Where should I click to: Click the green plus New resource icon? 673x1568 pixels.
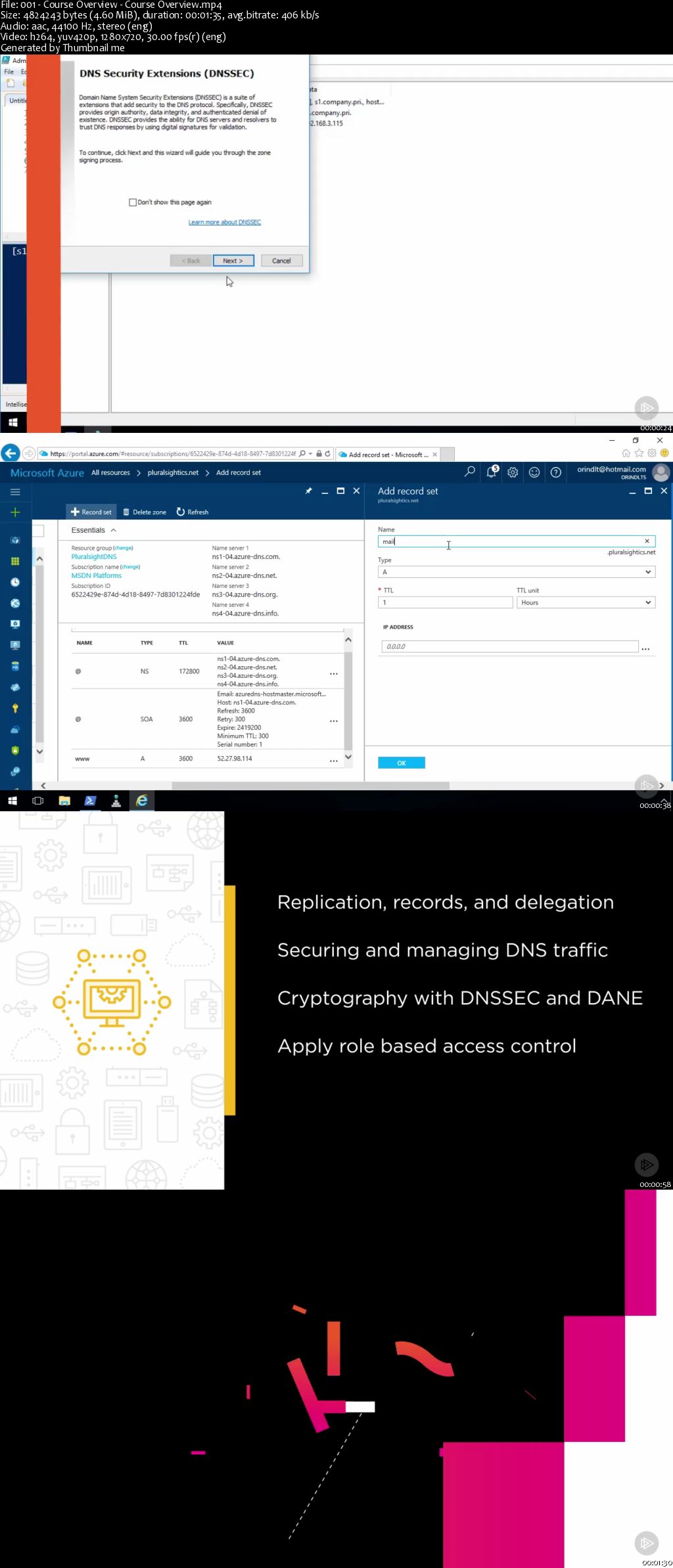15,512
